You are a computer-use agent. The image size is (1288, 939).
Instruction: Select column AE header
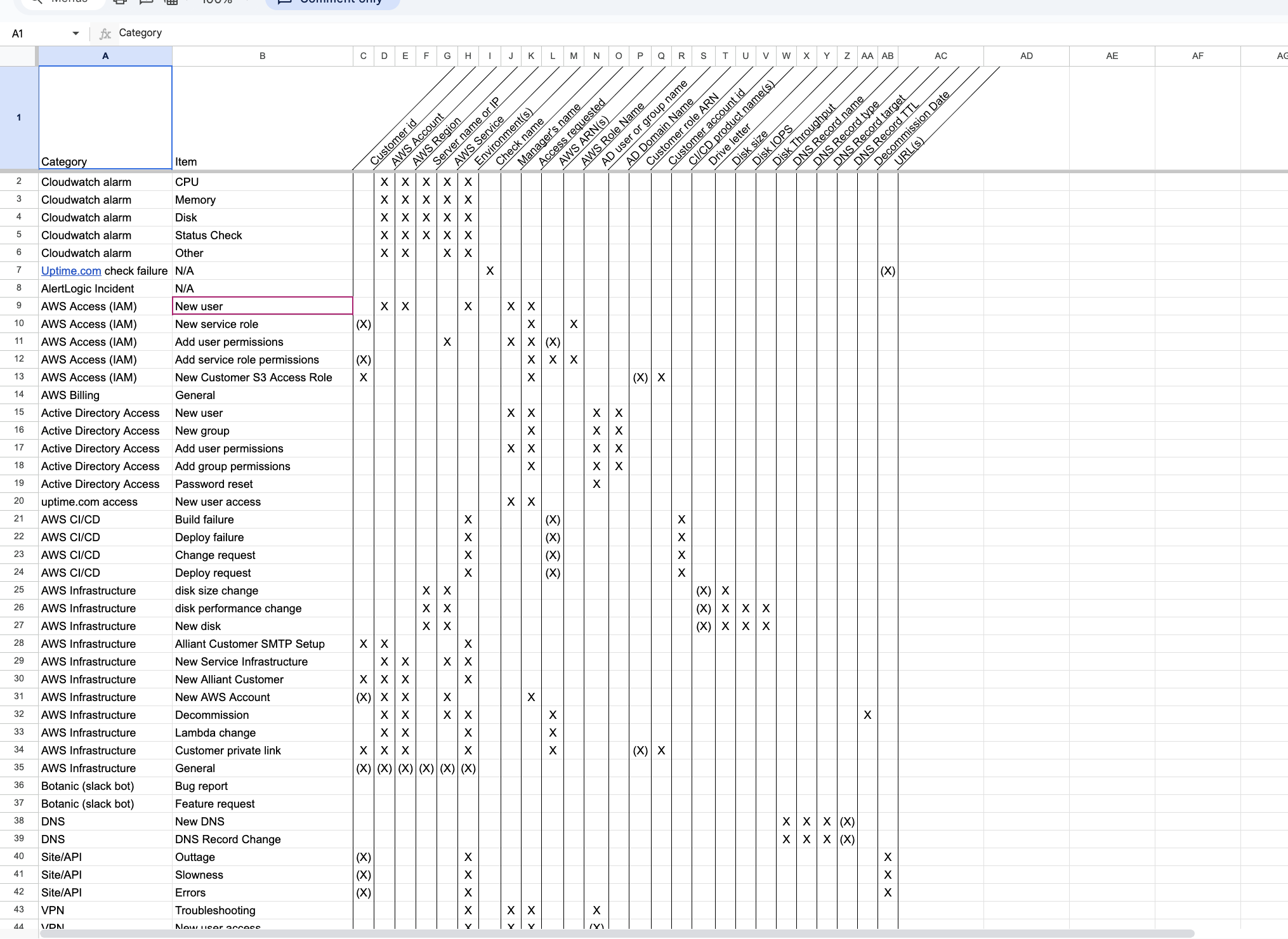click(1112, 56)
